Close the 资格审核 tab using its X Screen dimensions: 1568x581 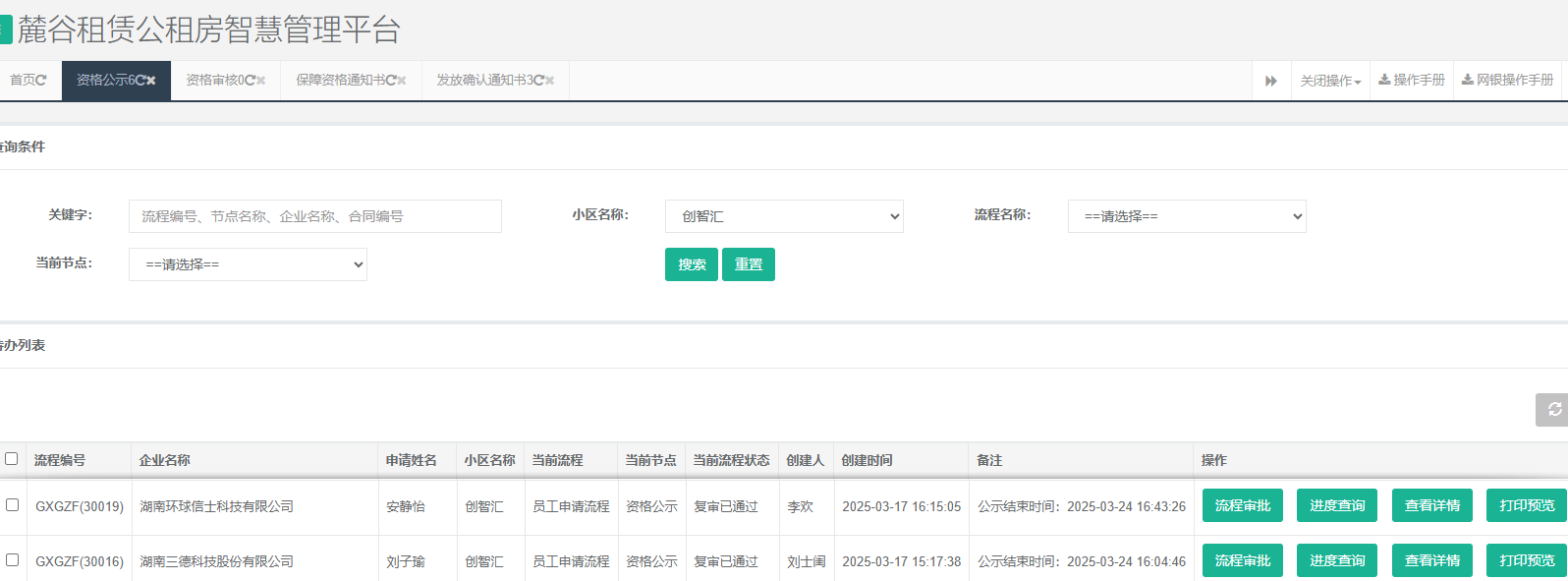click(261, 81)
